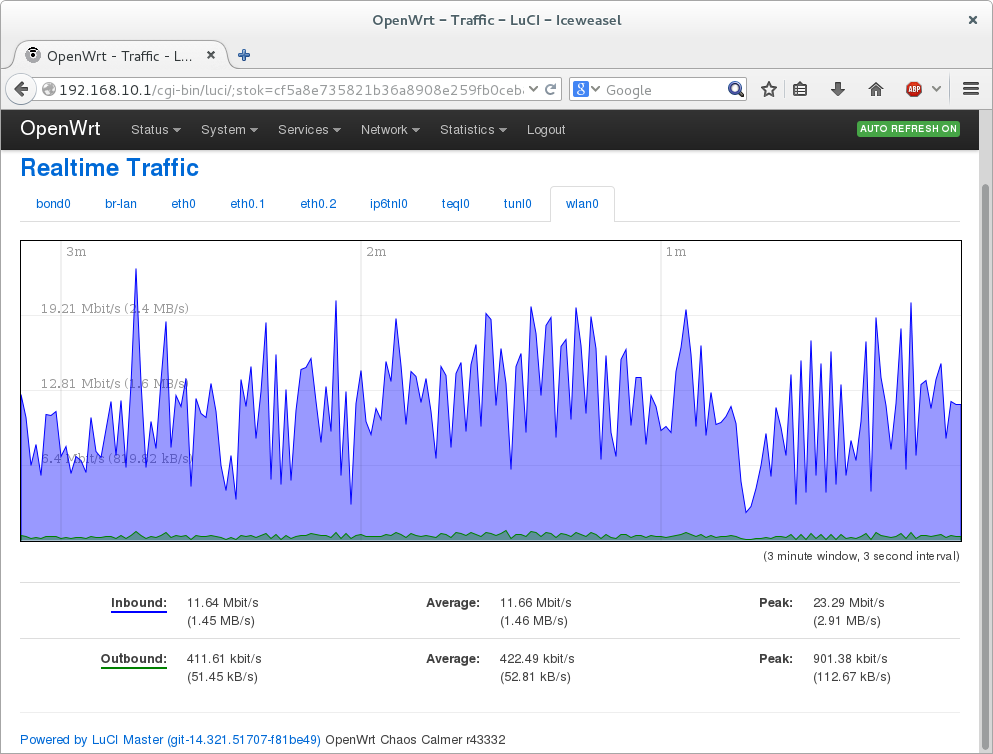This screenshot has width=993, height=754.
Task: Go to the browser home page icon
Action: click(x=876, y=89)
